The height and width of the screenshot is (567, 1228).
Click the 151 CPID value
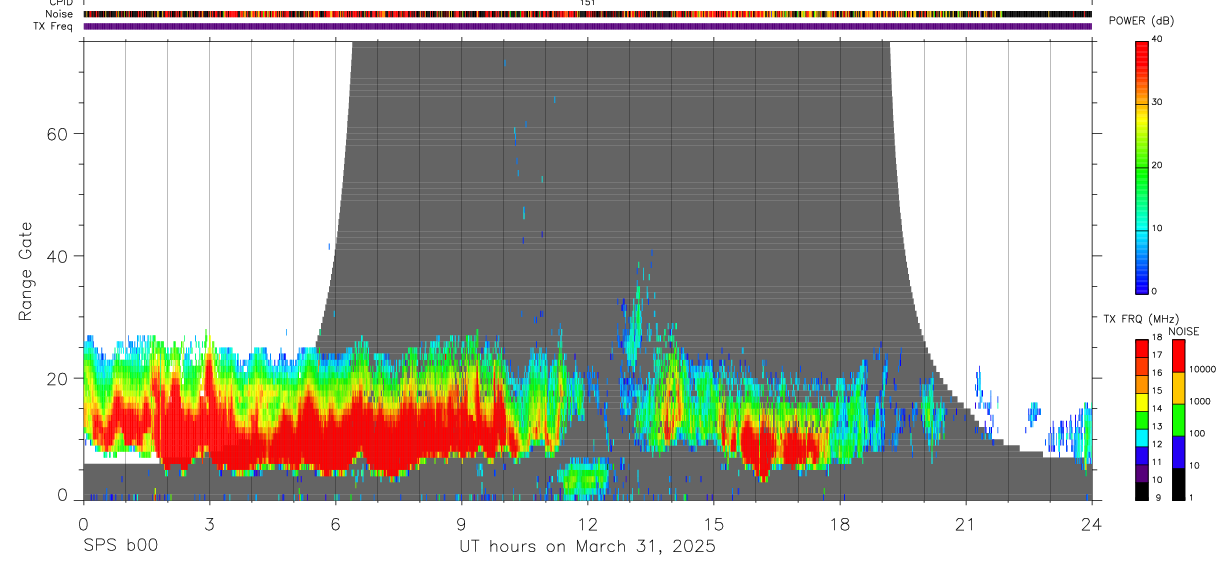tap(588, 3)
